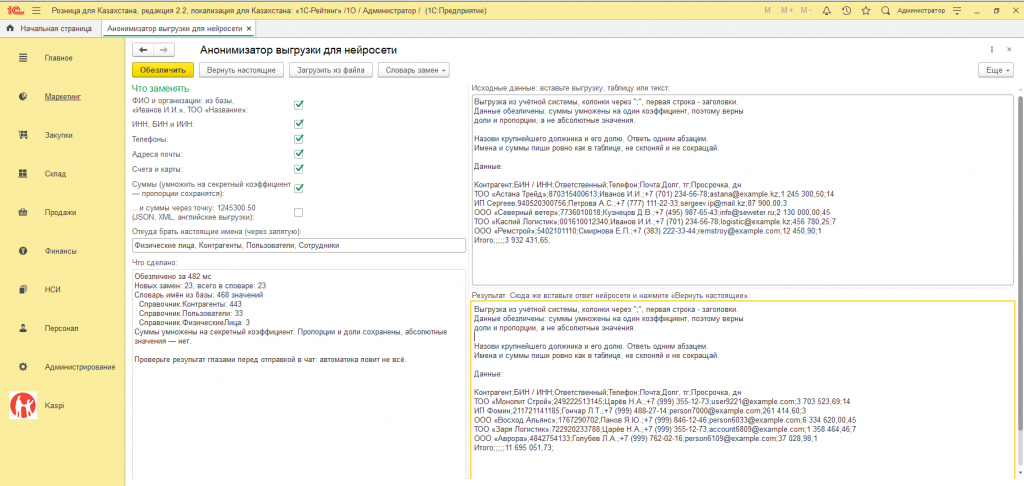Enable суммы через точку checkbox
1024x486 pixels.
click(299, 212)
